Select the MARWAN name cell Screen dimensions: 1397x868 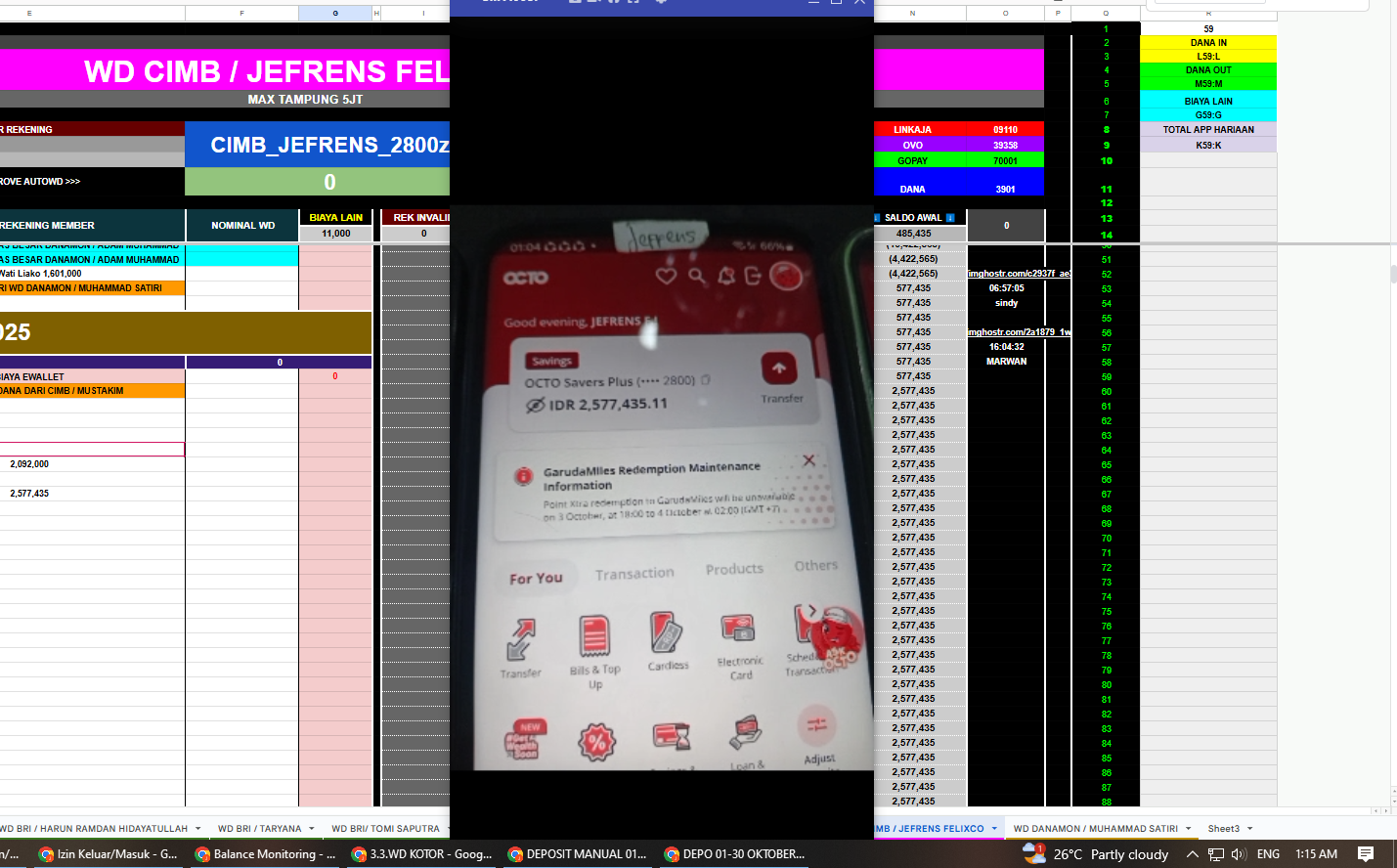pyautogui.click(x=1006, y=362)
